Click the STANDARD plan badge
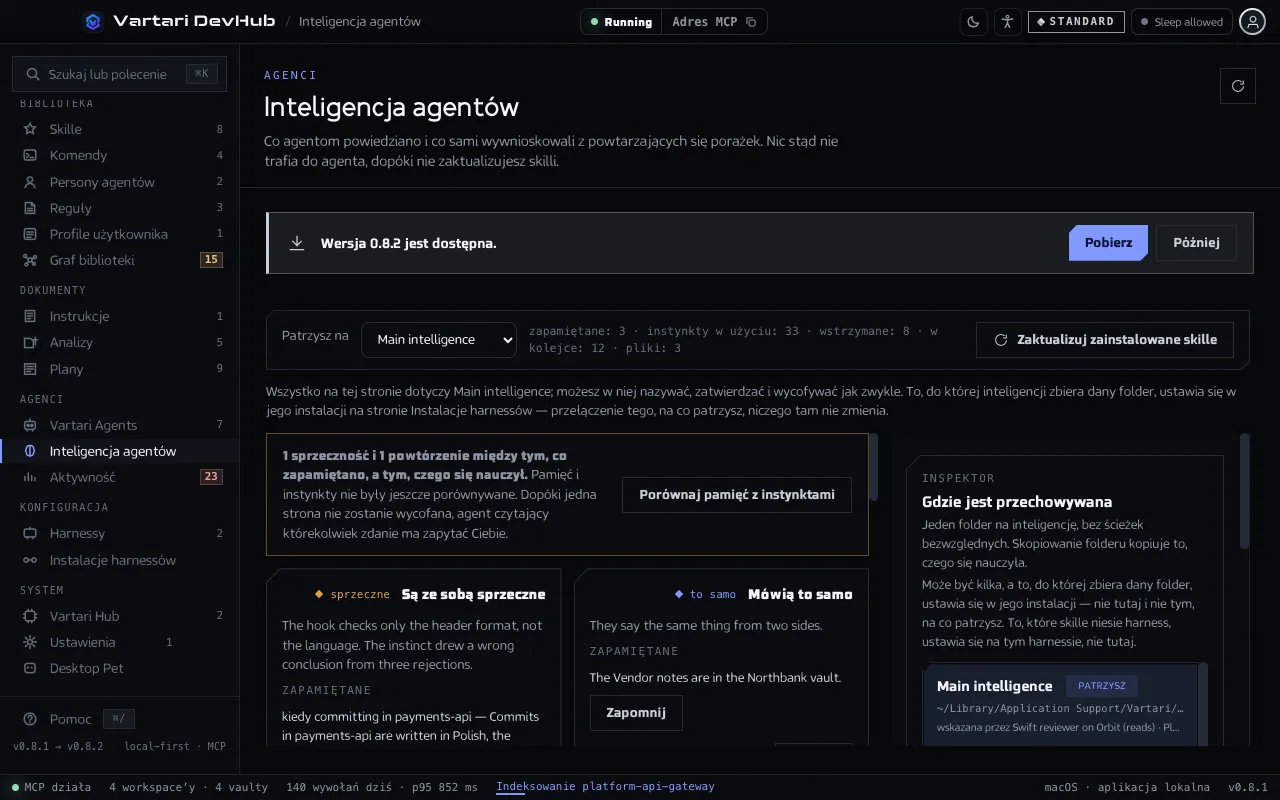The width and height of the screenshot is (1280, 800). coord(1076,22)
